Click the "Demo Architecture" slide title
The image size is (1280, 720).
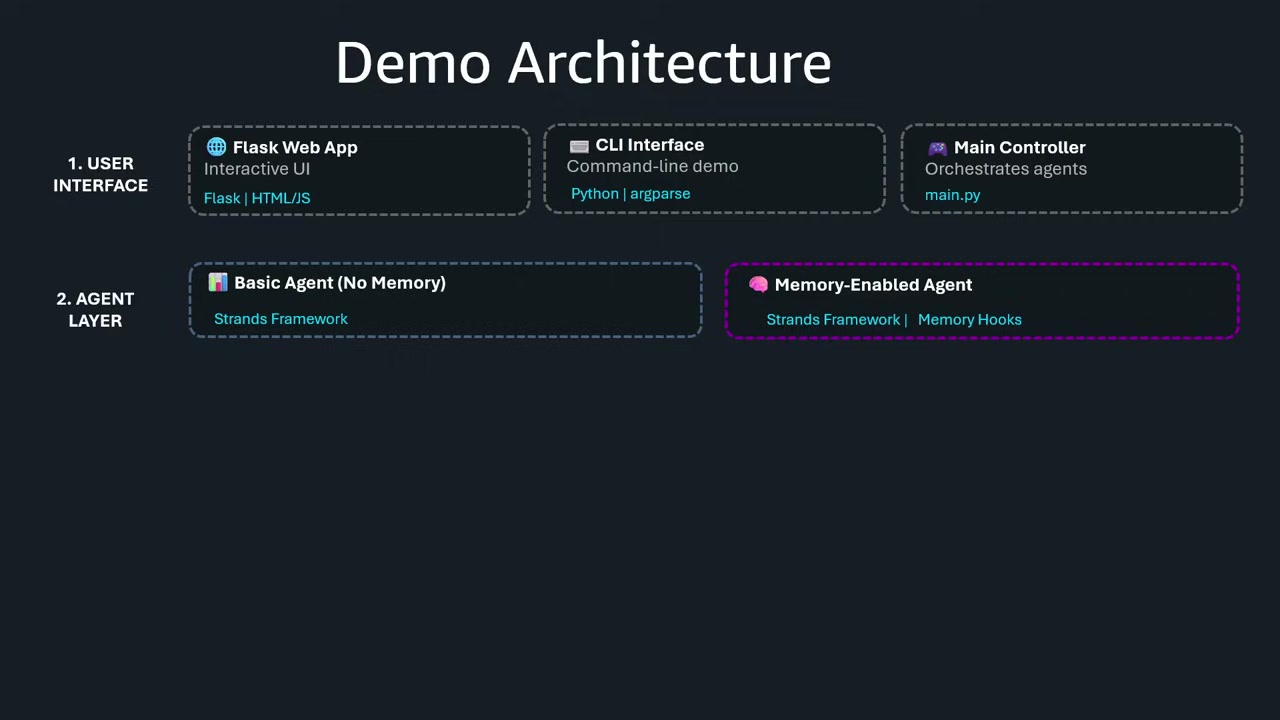click(x=583, y=63)
